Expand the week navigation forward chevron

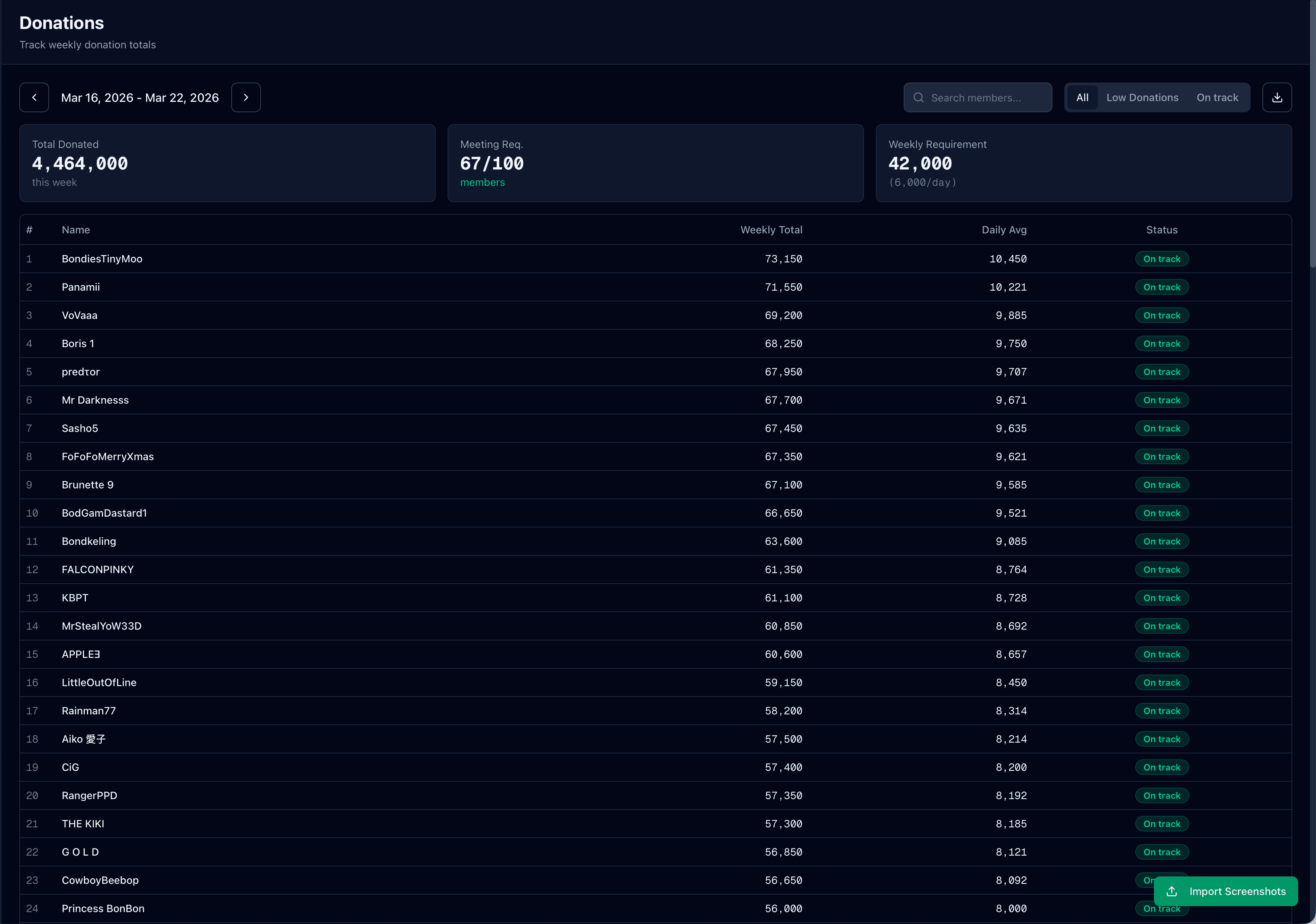245,97
